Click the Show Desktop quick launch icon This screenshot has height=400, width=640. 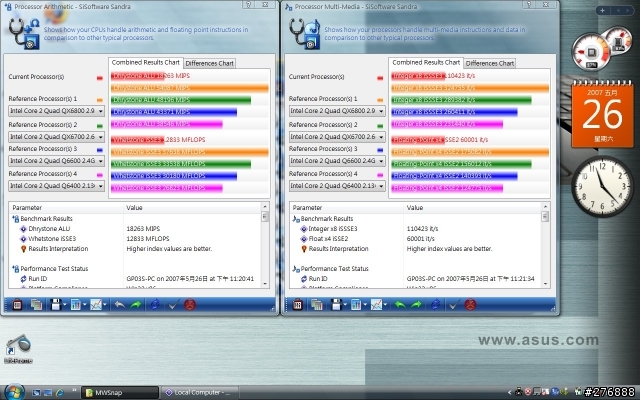pos(36,393)
